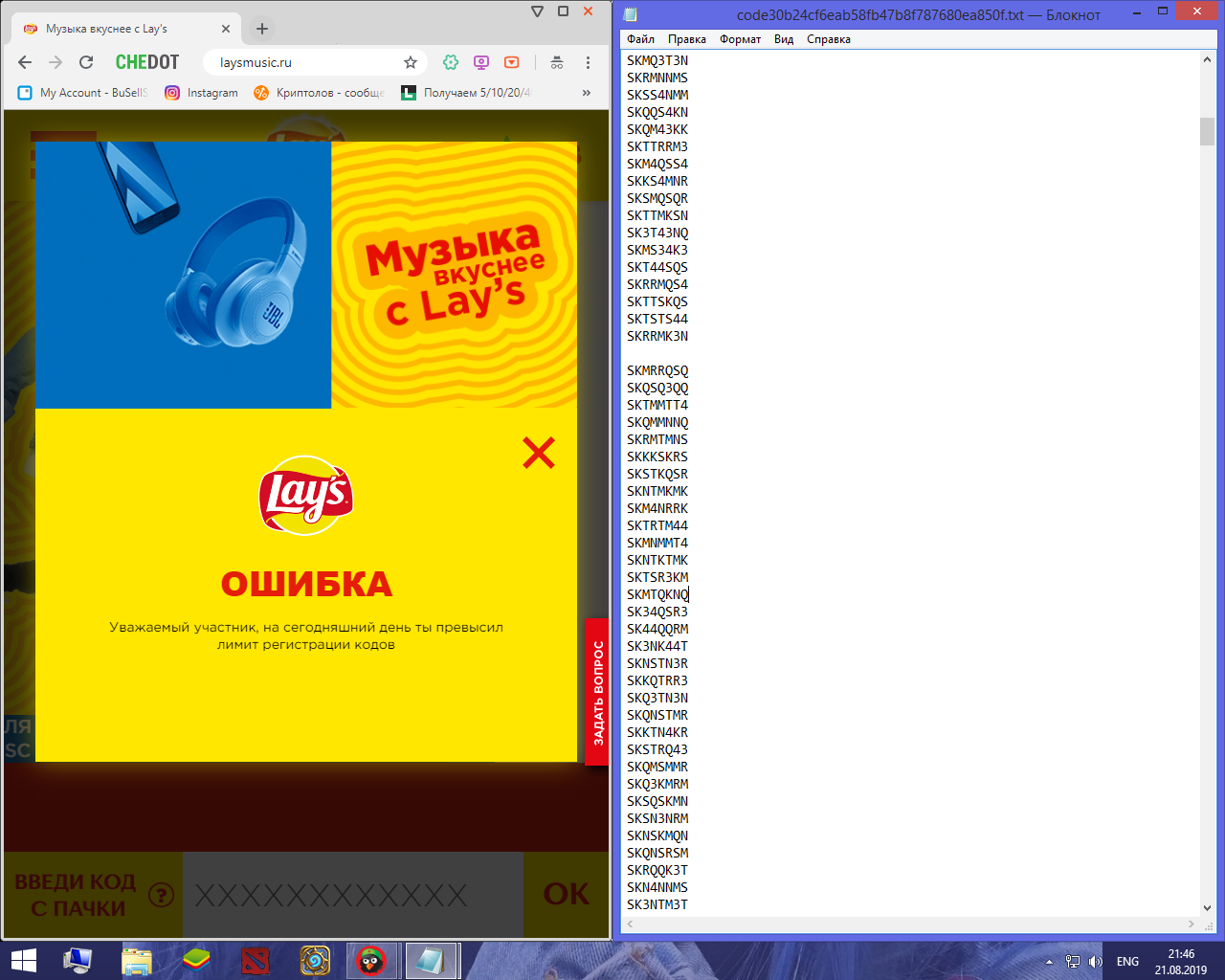Image resolution: width=1225 pixels, height=980 pixels.
Task: Show hidden bookmarks with the chevron
Action: click(x=587, y=93)
